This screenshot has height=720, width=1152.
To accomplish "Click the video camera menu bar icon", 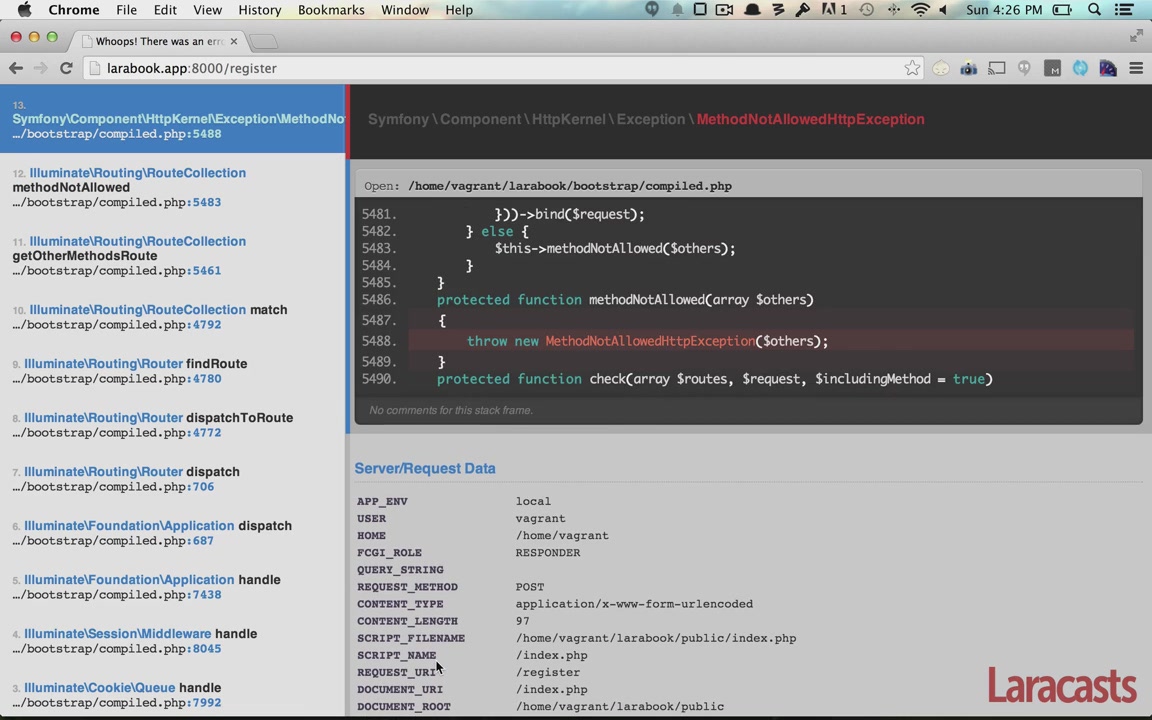I will 724,10.
